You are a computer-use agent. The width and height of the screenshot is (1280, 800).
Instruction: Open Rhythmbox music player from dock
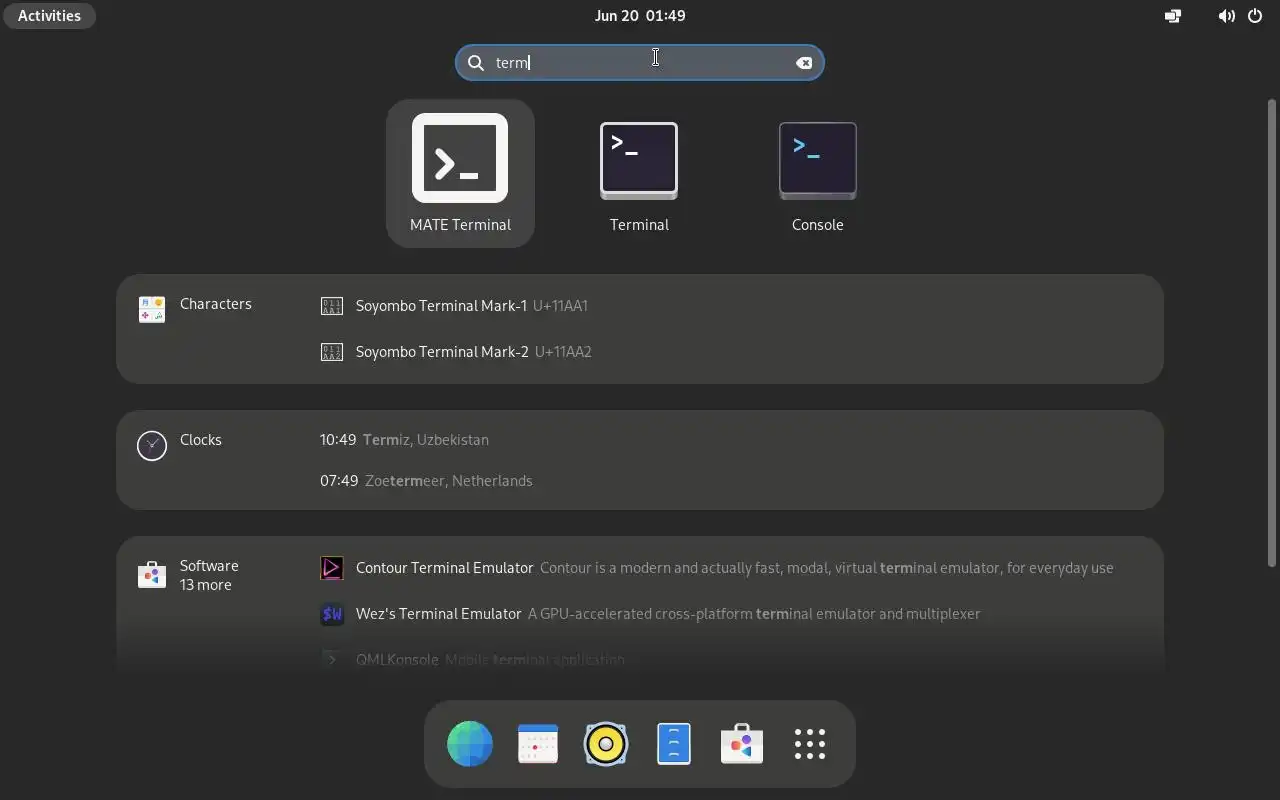click(606, 744)
